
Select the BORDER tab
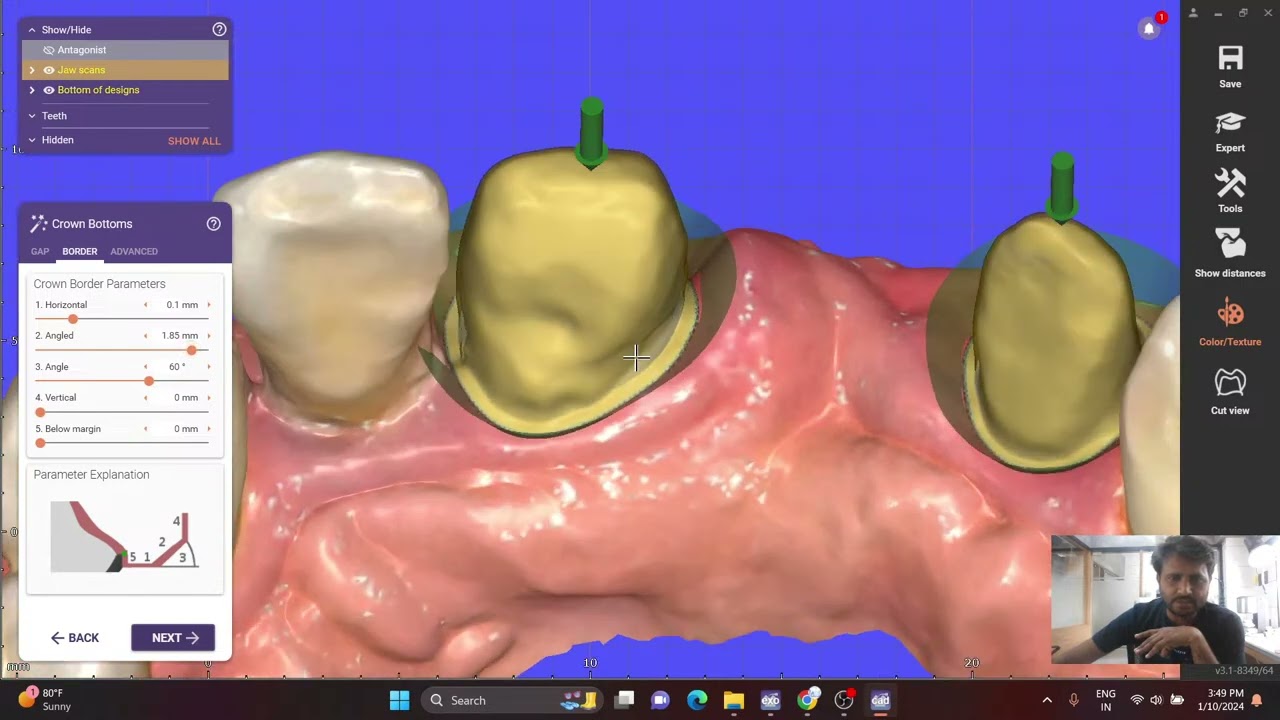80,251
